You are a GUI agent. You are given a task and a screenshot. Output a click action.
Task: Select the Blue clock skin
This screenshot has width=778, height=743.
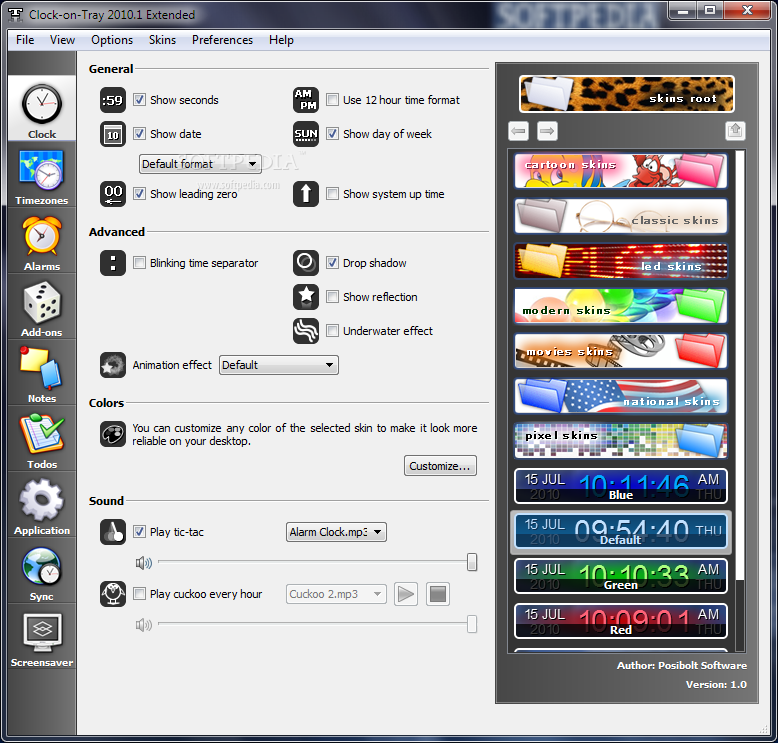621,486
